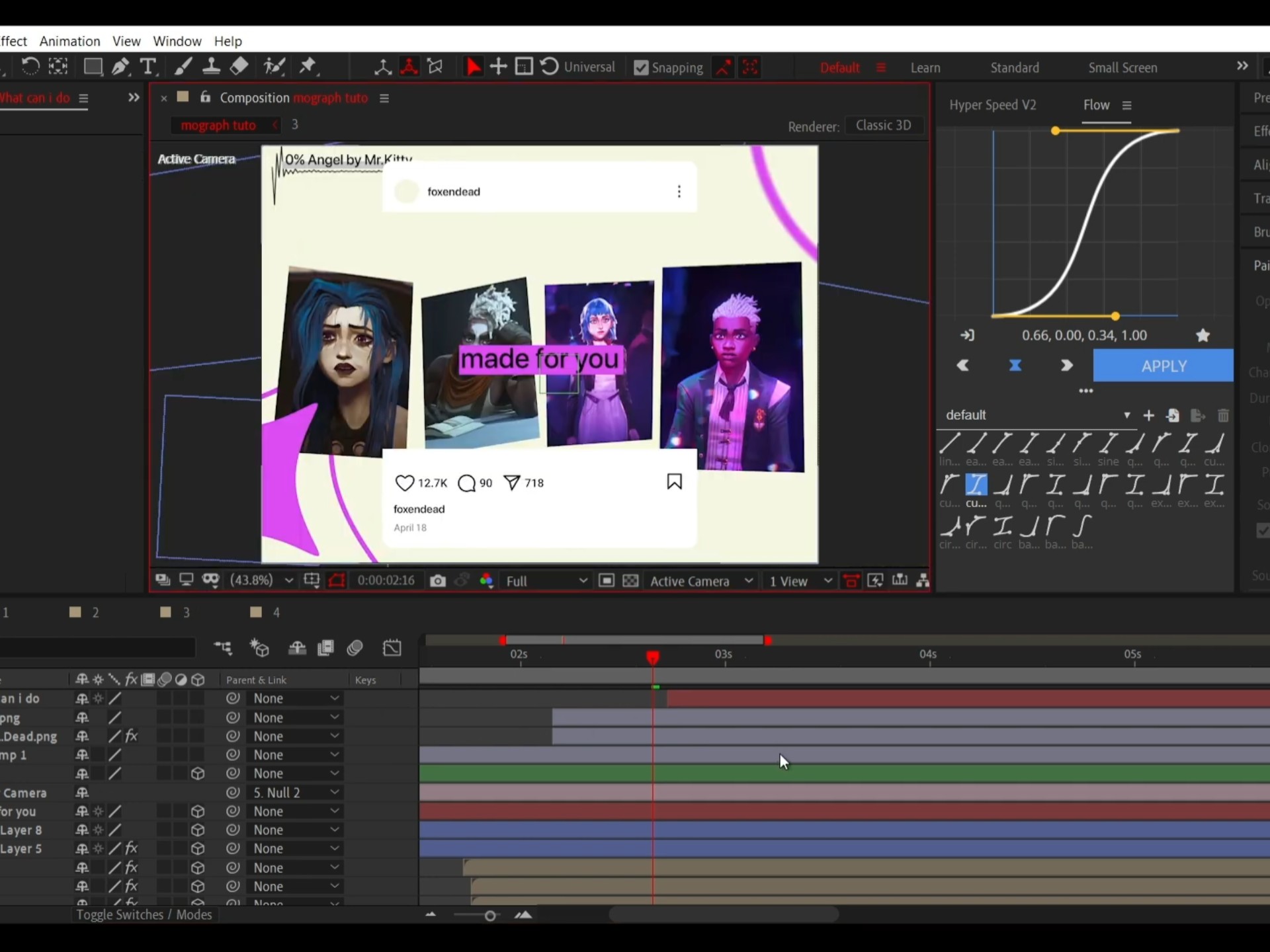The width and height of the screenshot is (1270, 952).
Task: Open parent dropdown showing 5. Null 2
Action: [295, 792]
